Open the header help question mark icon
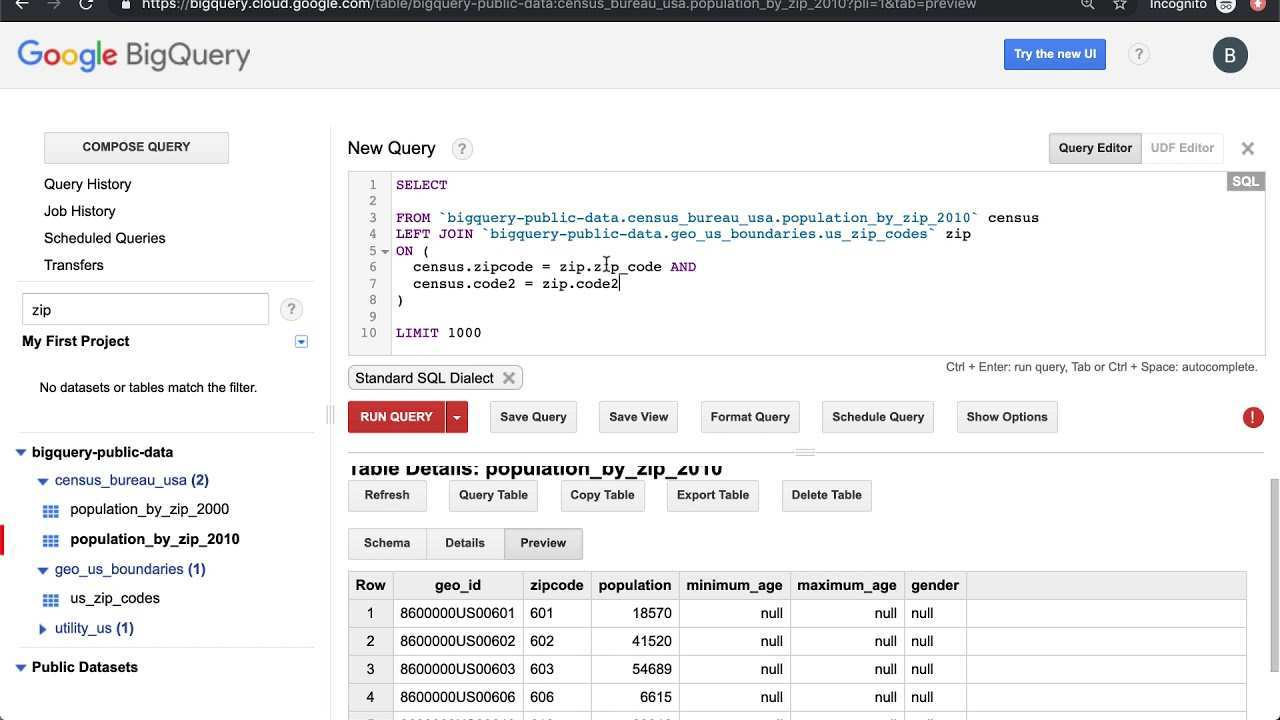This screenshot has height=720, width=1280. coord(1138,55)
